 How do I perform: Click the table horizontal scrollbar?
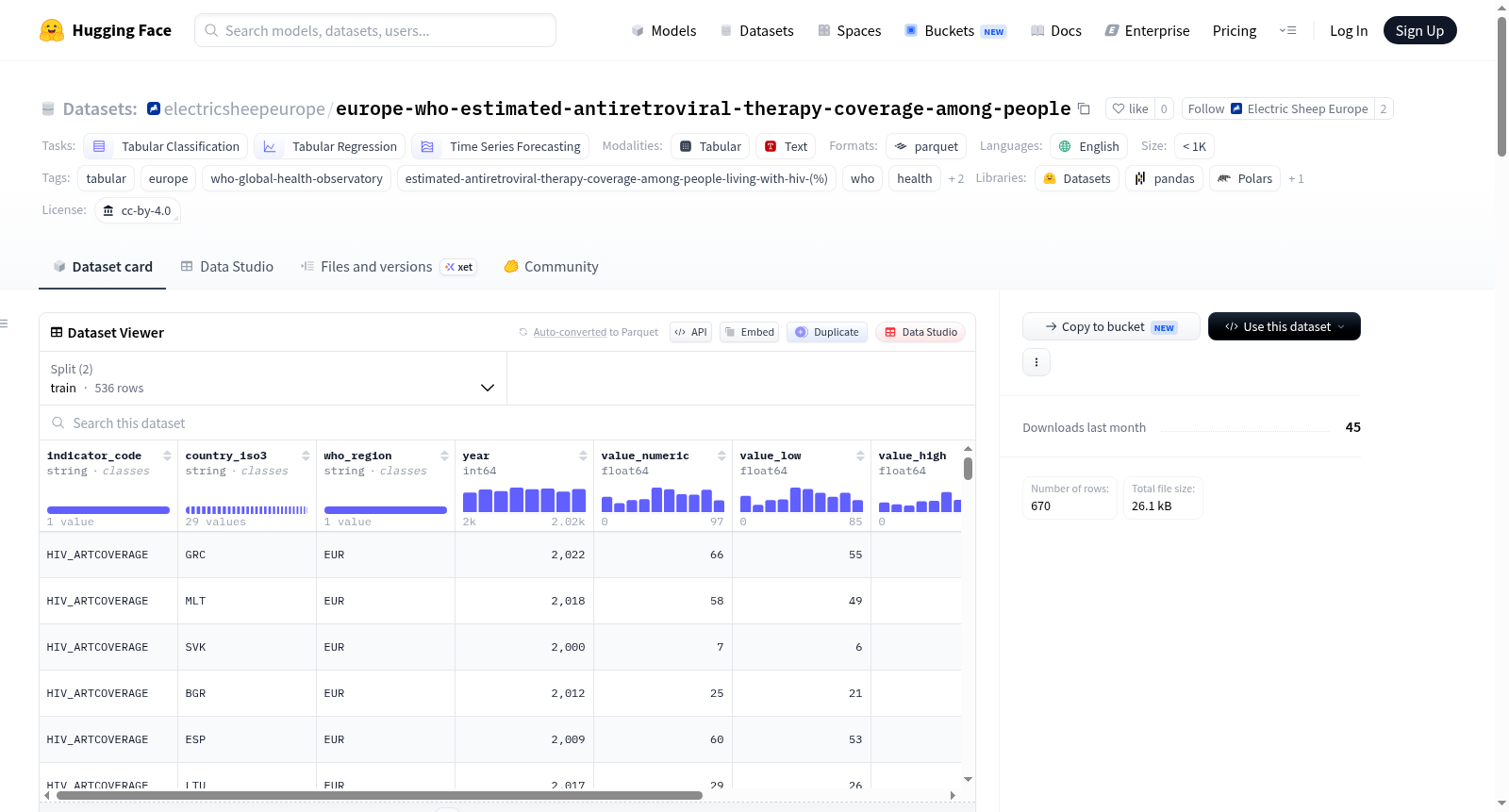point(379,796)
